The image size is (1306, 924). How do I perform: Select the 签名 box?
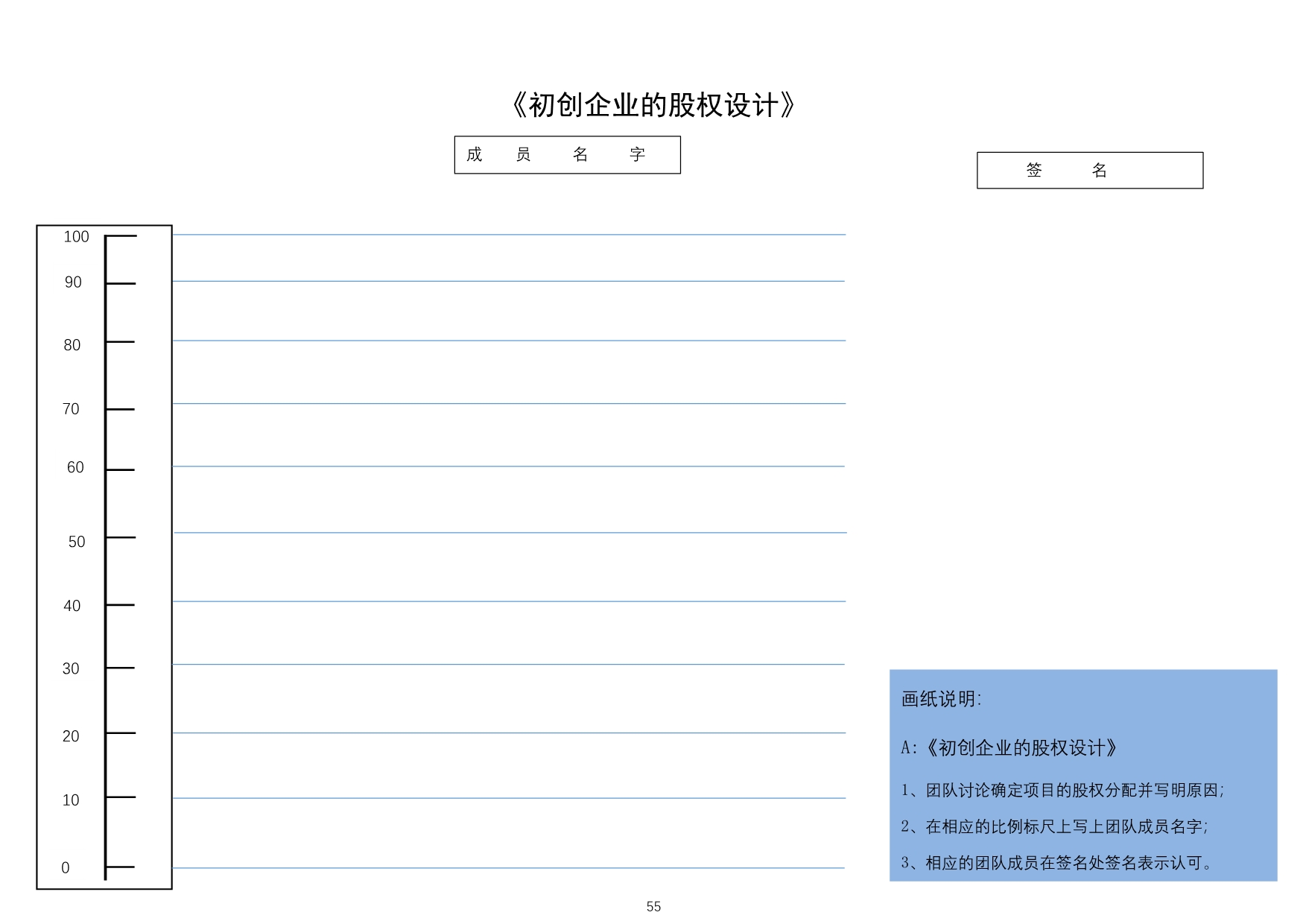pos(1090,171)
